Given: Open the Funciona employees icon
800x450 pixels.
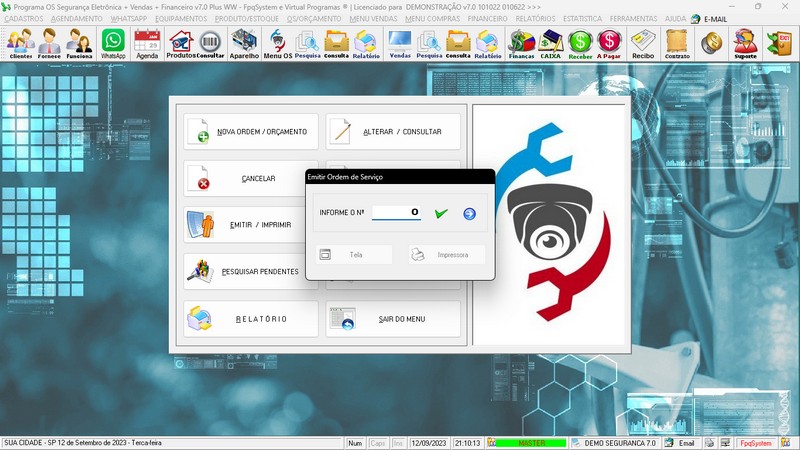Looking at the screenshot, I should (79, 43).
